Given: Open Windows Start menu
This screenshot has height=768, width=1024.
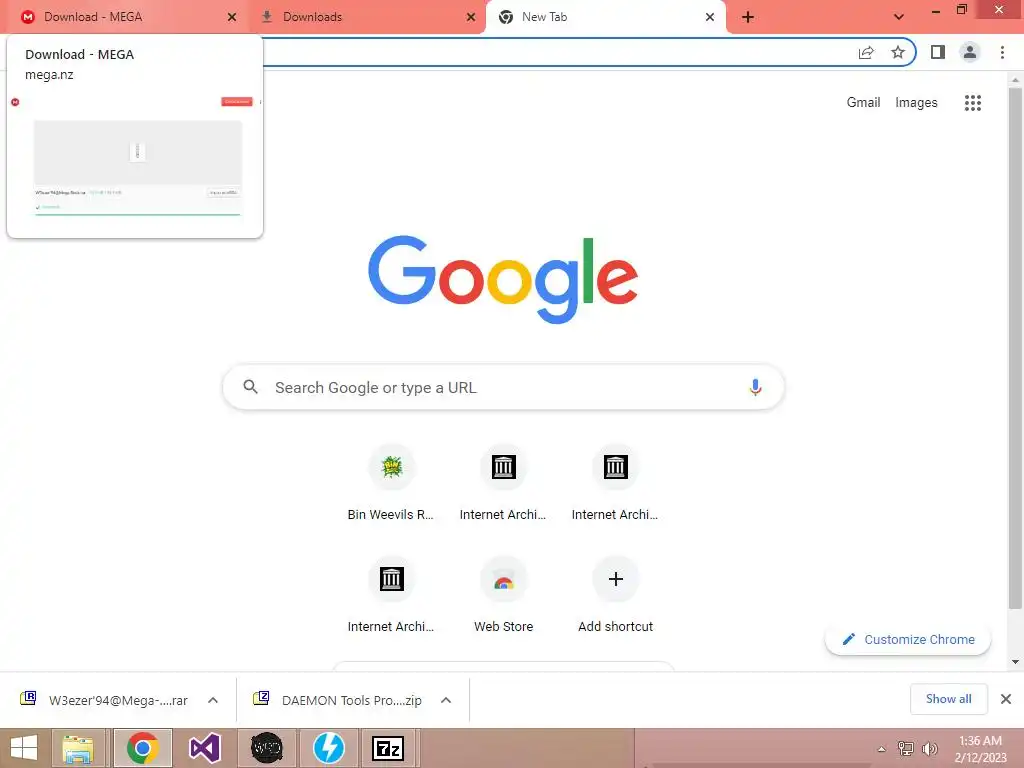Looking at the screenshot, I should coord(24,748).
